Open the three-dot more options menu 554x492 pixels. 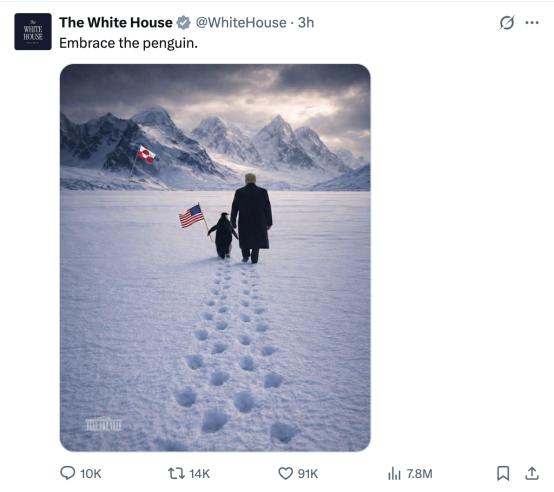point(532,23)
